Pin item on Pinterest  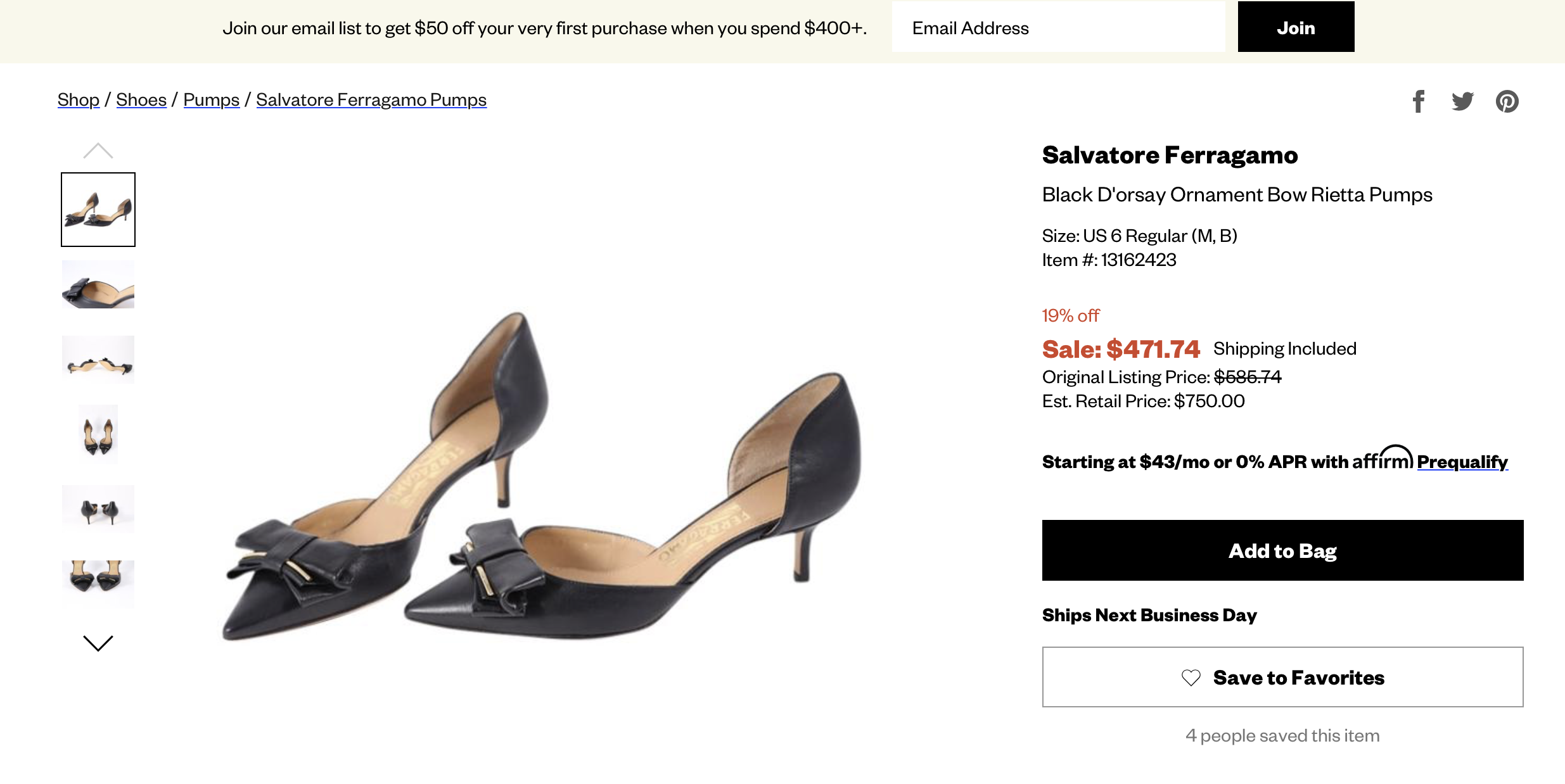(1507, 101)
